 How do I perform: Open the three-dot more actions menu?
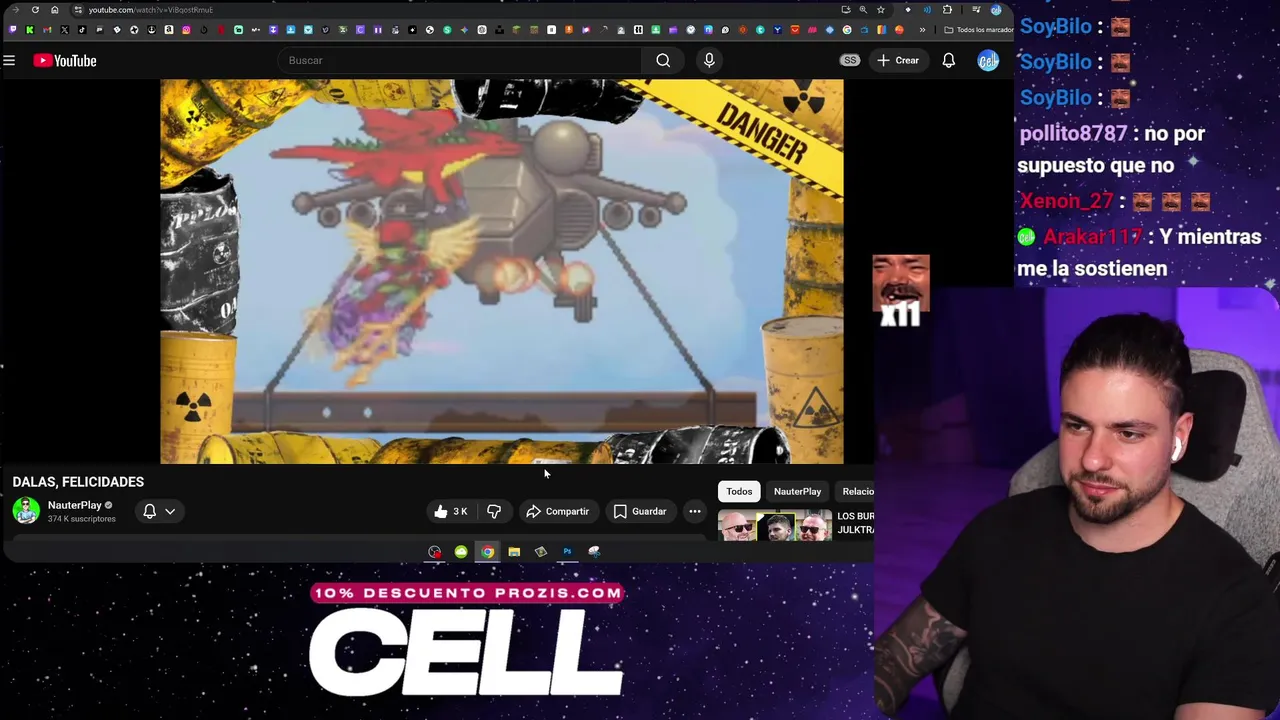pos(695,511)
